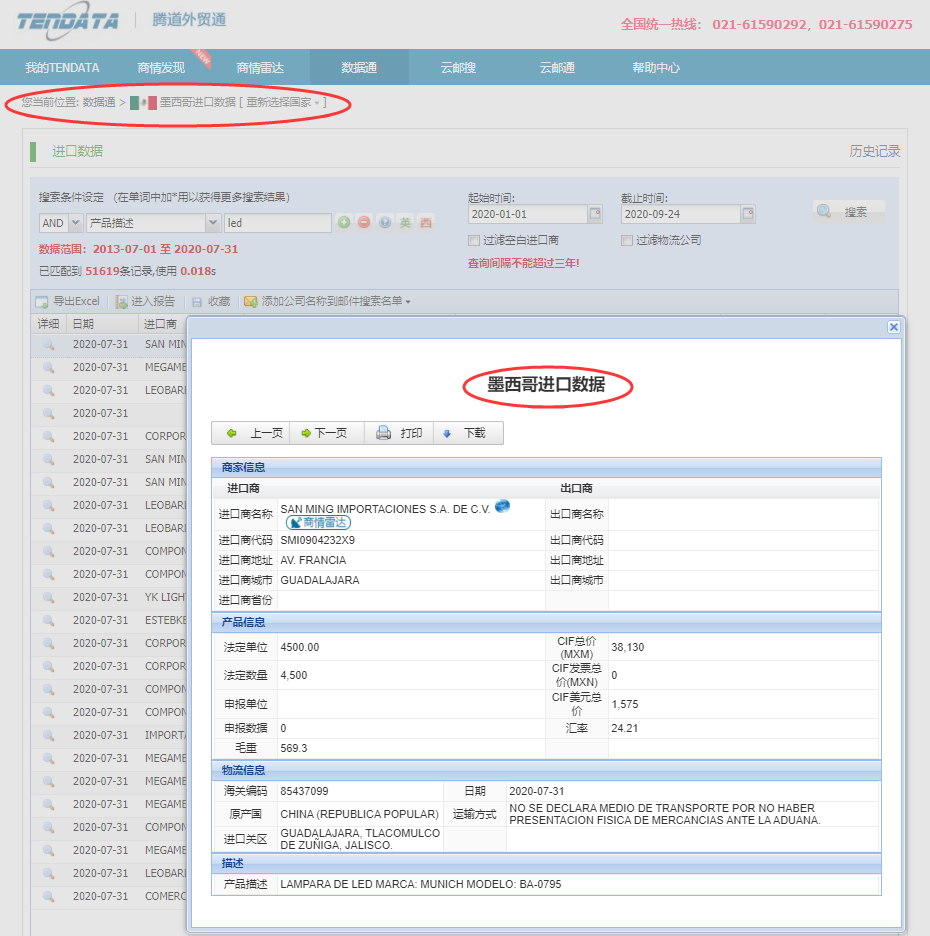
Task: Enable filter blank importers checkbox
Action: point(474,240)
